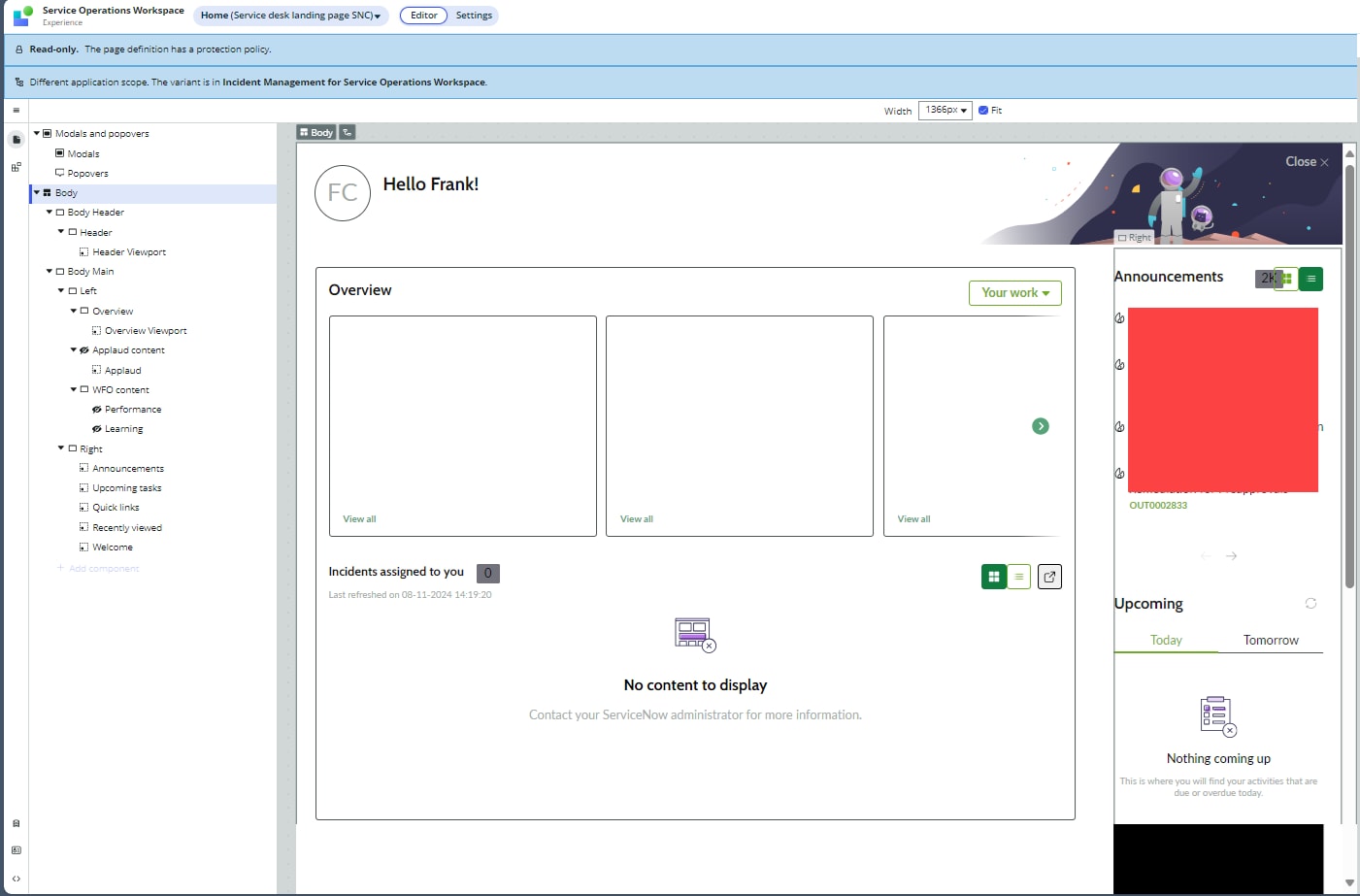The height and width of the screenshot is (896, 1360).
Task: Collapse the Modals and popovers node
Action: coord(37,134)
